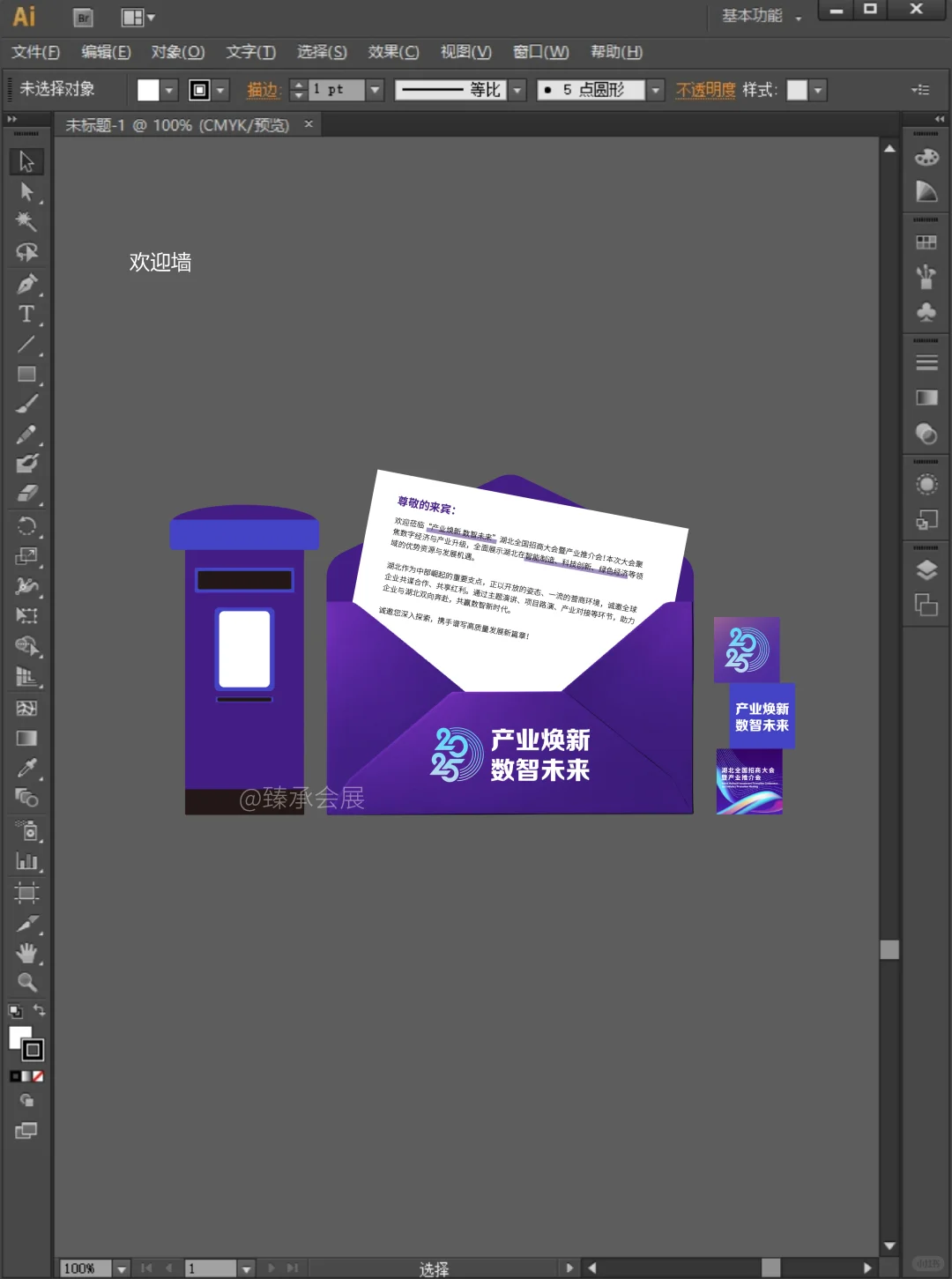Select the Pencil tool
Image resolution: width=952 pixels, height=1279 pixels.
coord(26,435)
